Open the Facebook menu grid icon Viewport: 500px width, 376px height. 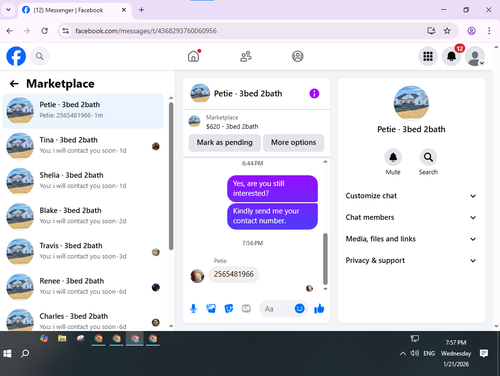[428, 56]
